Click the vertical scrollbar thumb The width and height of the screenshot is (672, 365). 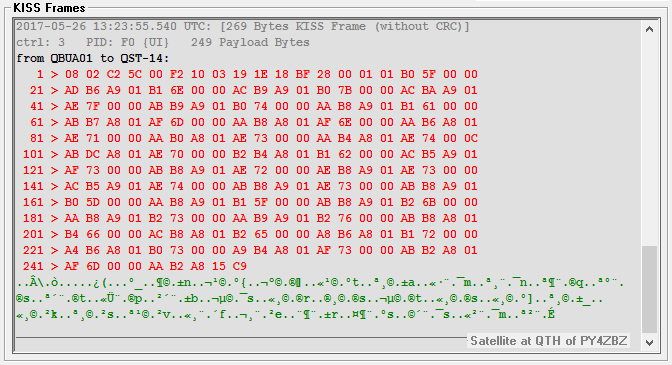pyautogui.click(x=649, y=289)
